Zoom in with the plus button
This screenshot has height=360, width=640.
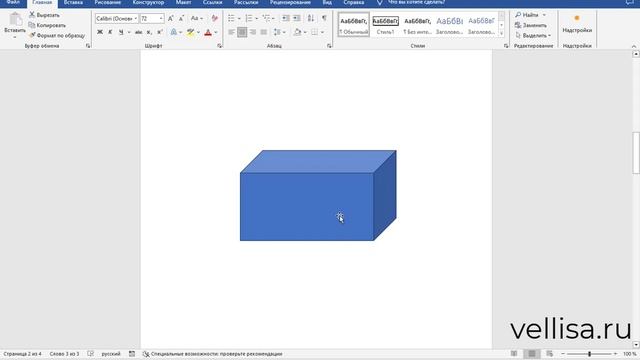pos(616,354)
